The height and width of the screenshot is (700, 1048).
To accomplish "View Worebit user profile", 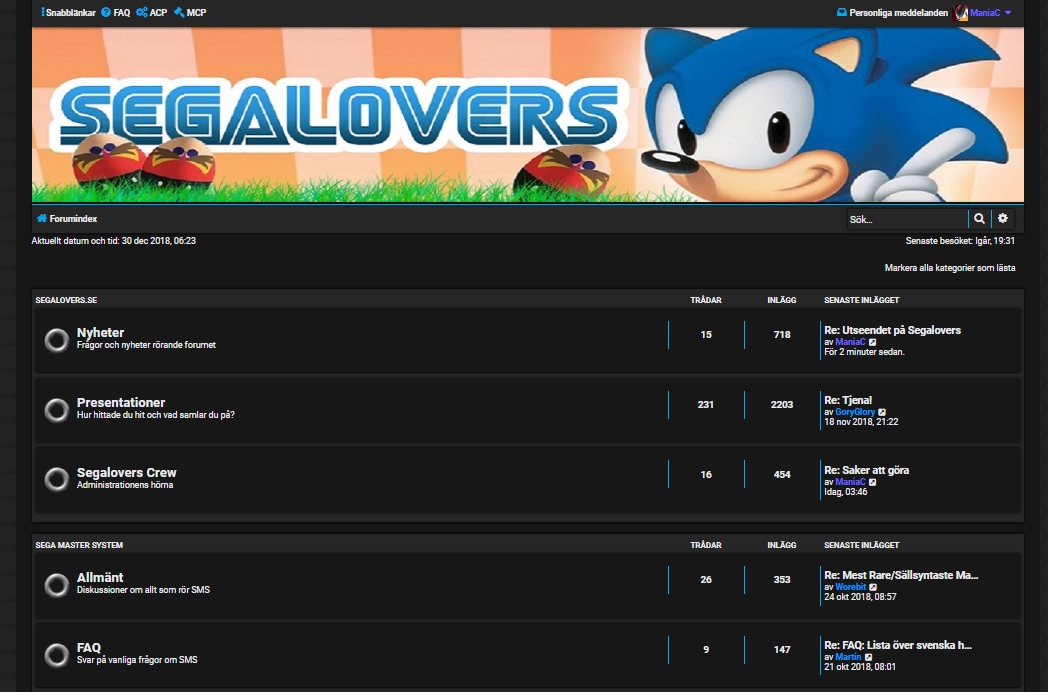I will click(x=851, y=586).
